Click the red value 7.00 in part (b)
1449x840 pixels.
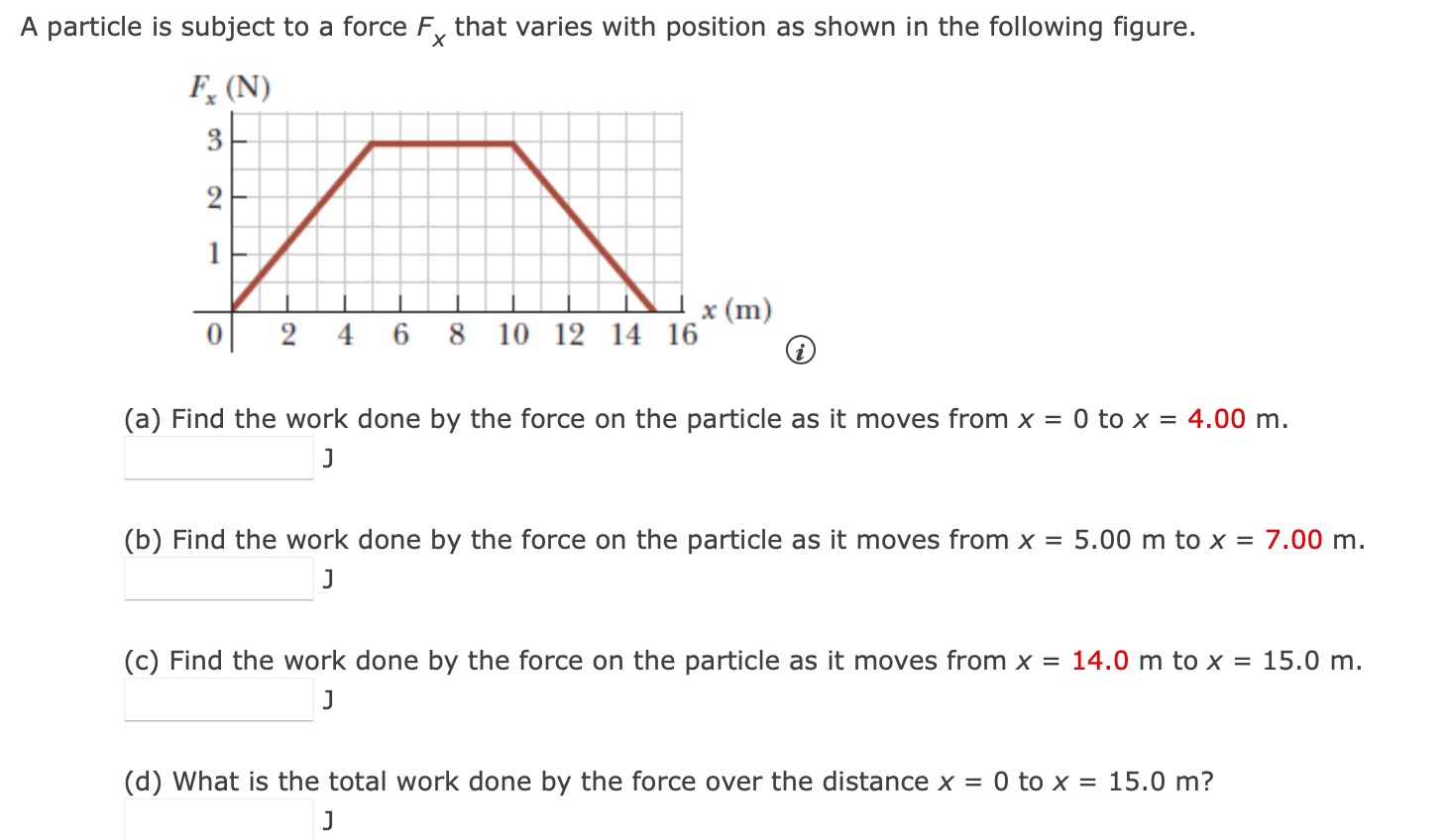[1292, 540]
